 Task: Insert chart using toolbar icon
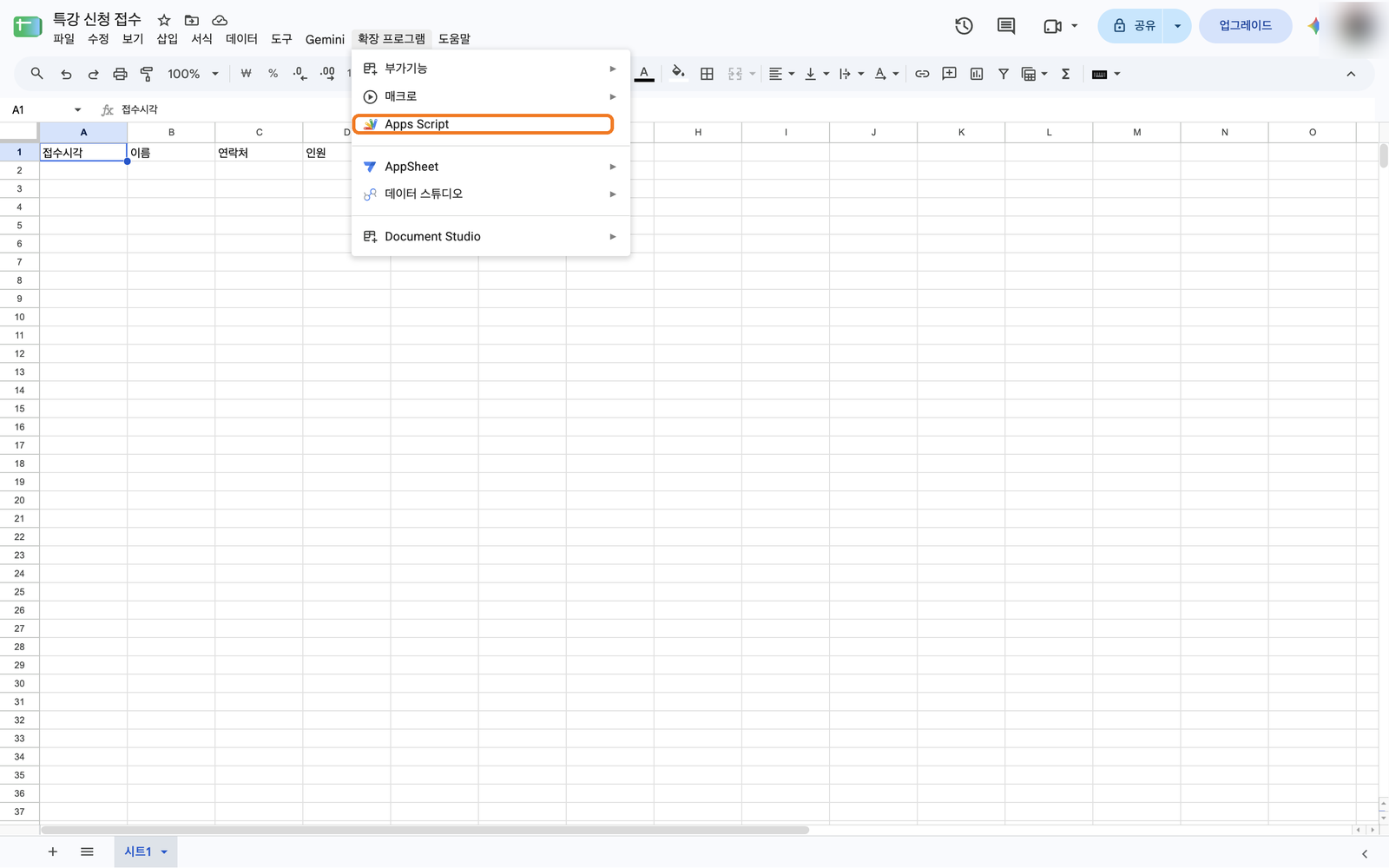pyautogui.click(x=977, y=74)
